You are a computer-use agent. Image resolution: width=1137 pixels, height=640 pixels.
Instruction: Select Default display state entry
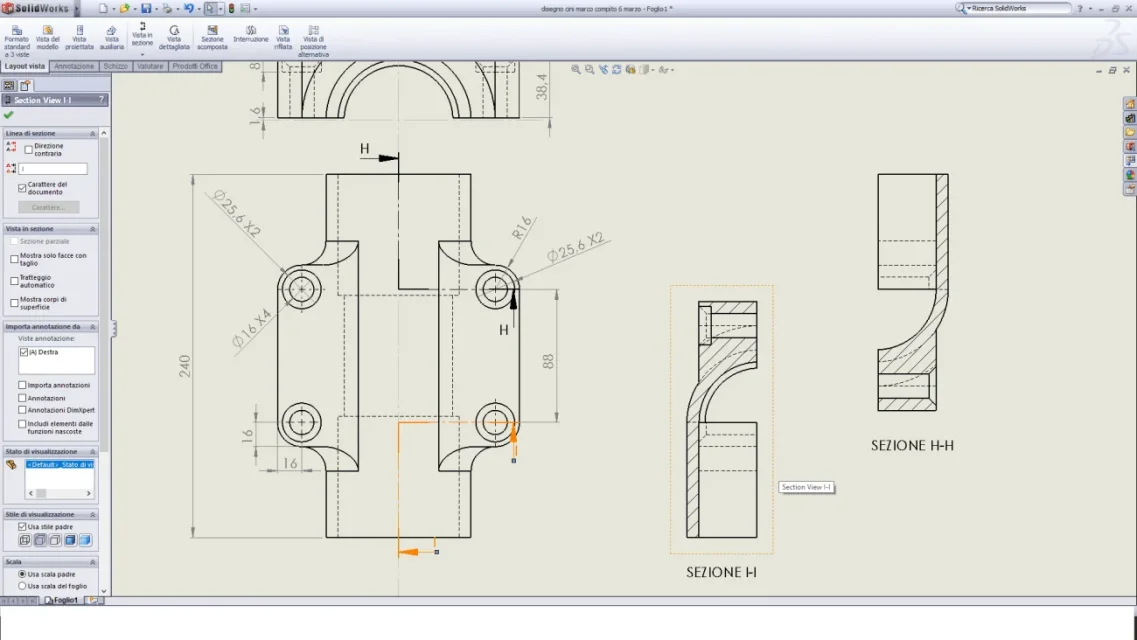[x=60, y=464]
